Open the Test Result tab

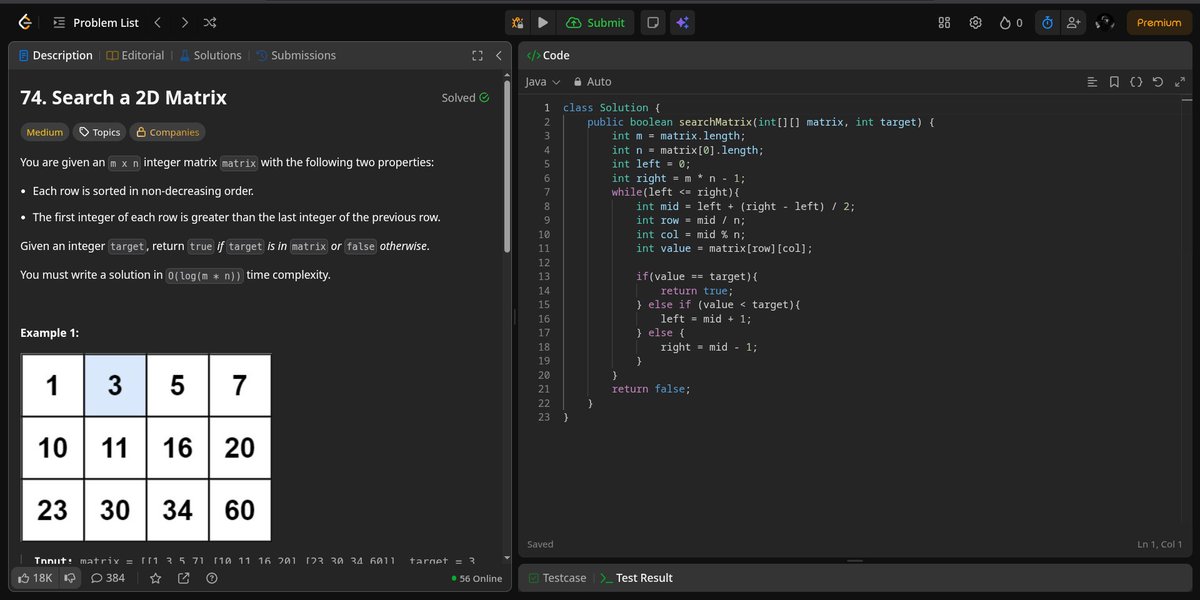point(636,578)
